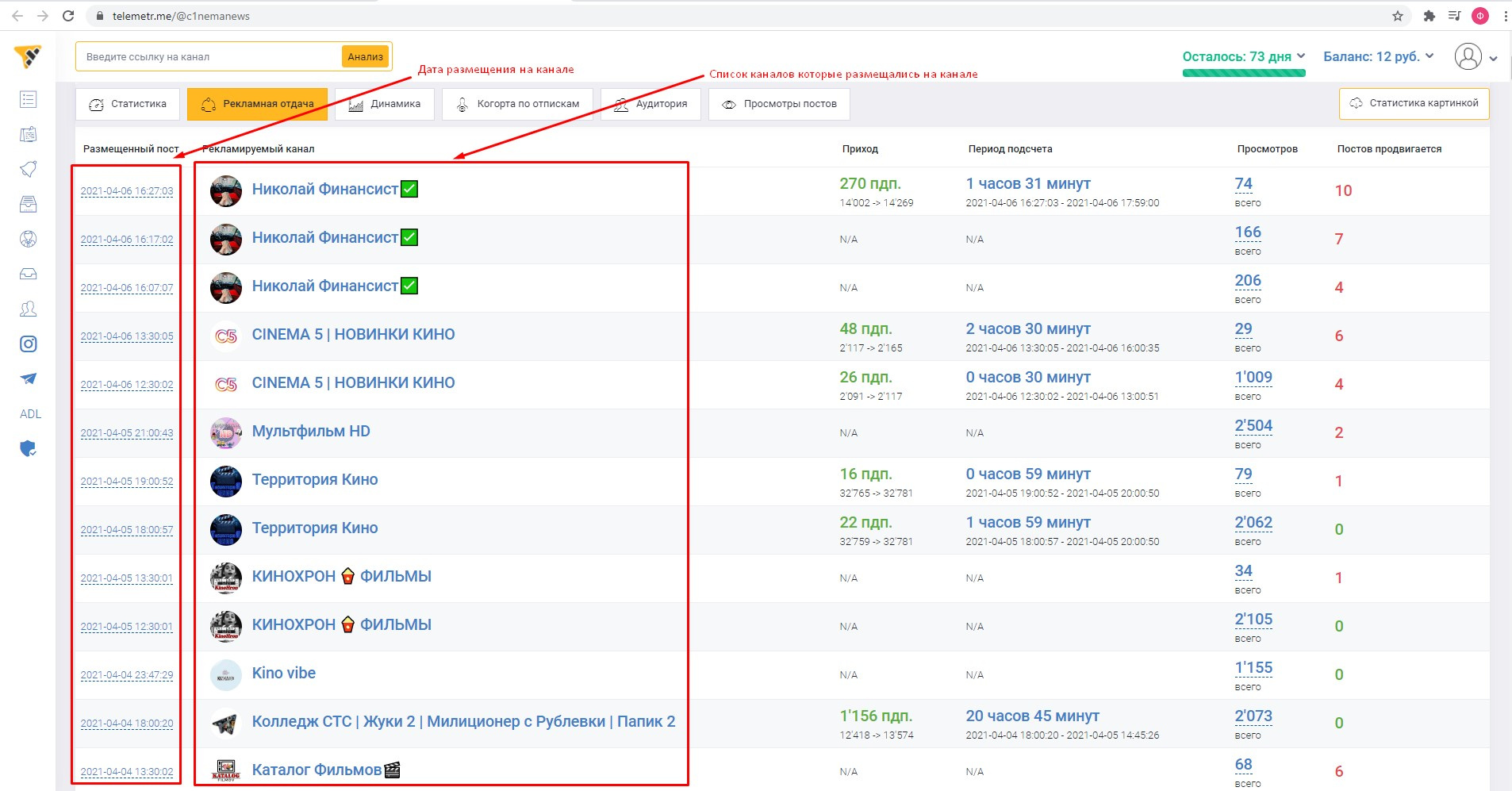
Task: Open the bell notifications icon in the sidebar
Action: click(28, 169)
